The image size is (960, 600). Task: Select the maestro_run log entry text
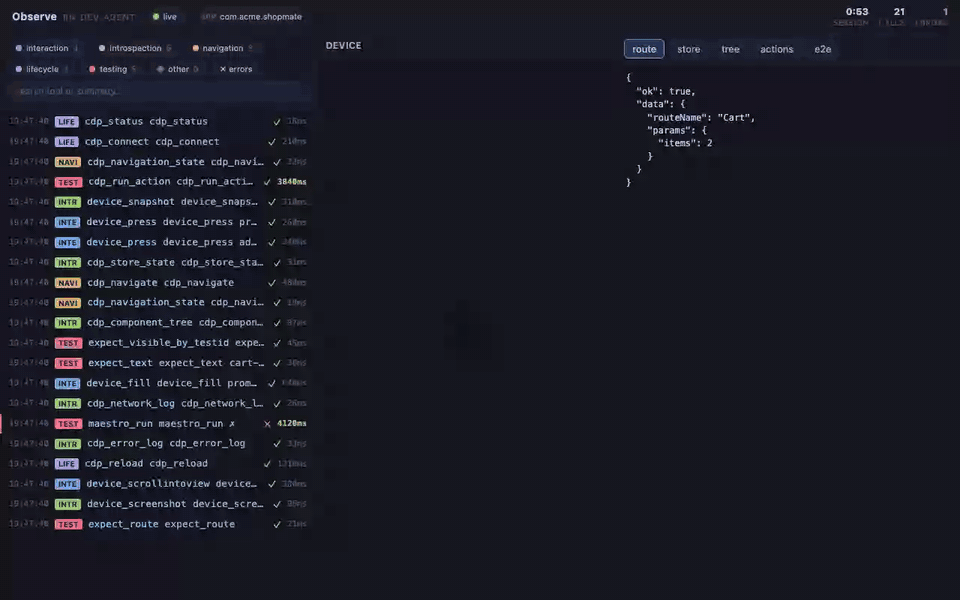162,423
